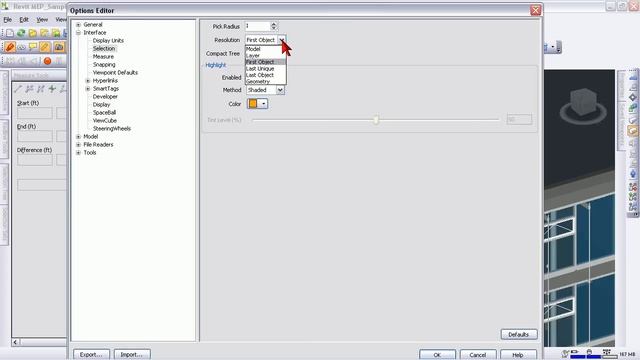Choose Geometry in the Resolution list
640x360 pixels.
coord(265,82)
